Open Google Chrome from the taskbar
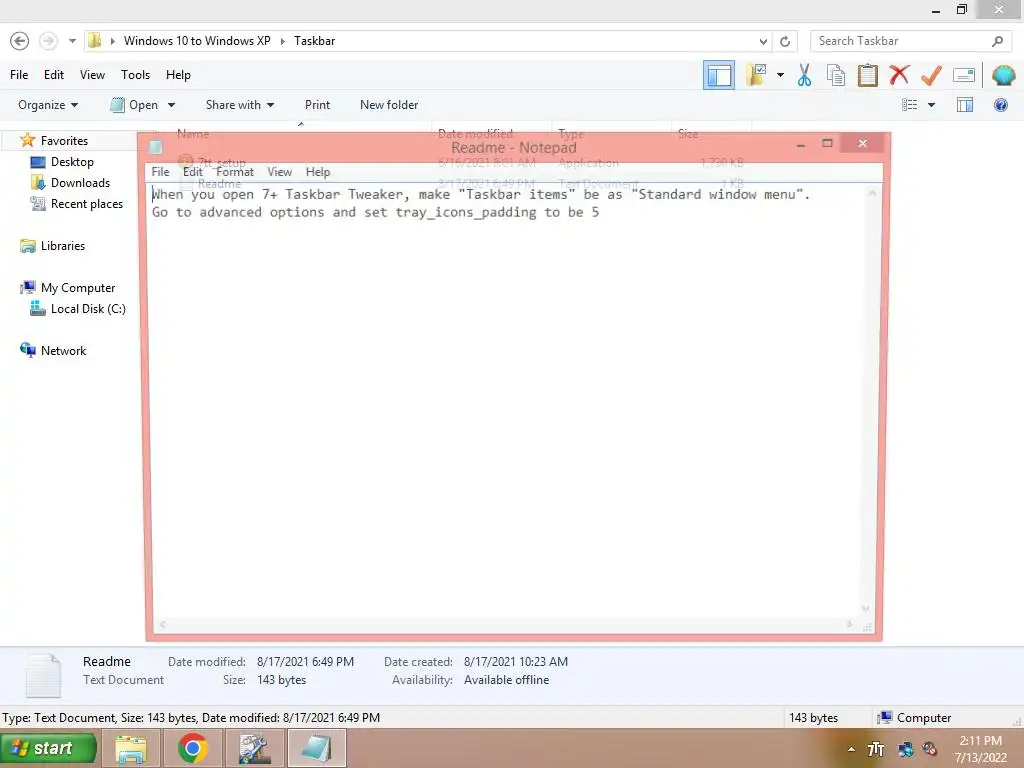1024x768 pixels. [x=192, y=748]
